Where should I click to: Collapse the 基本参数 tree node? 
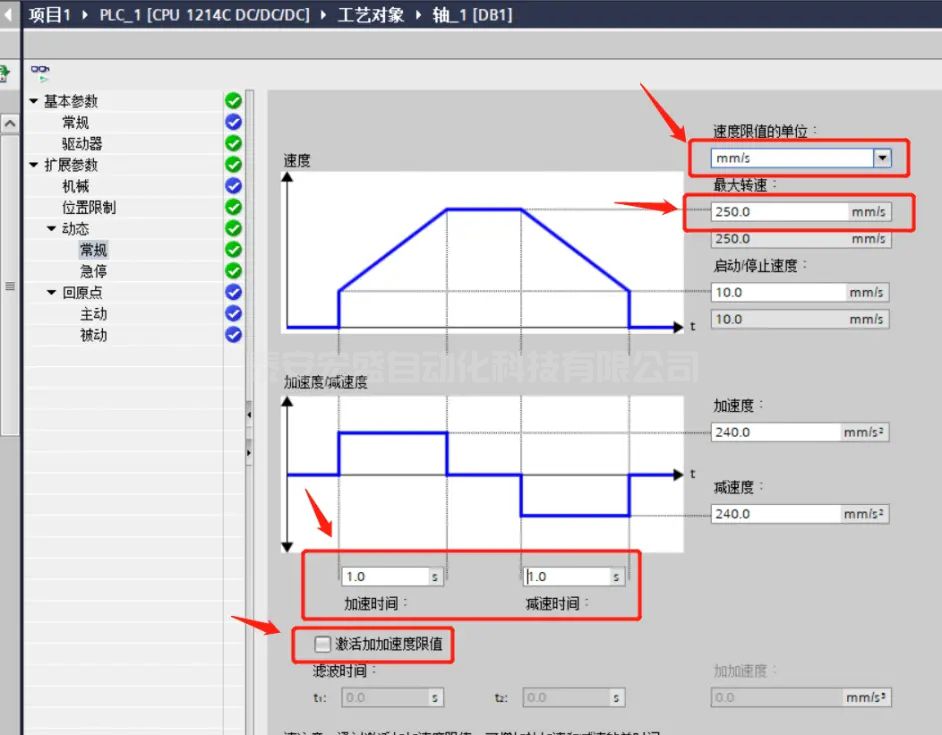[x=34, y=101]
